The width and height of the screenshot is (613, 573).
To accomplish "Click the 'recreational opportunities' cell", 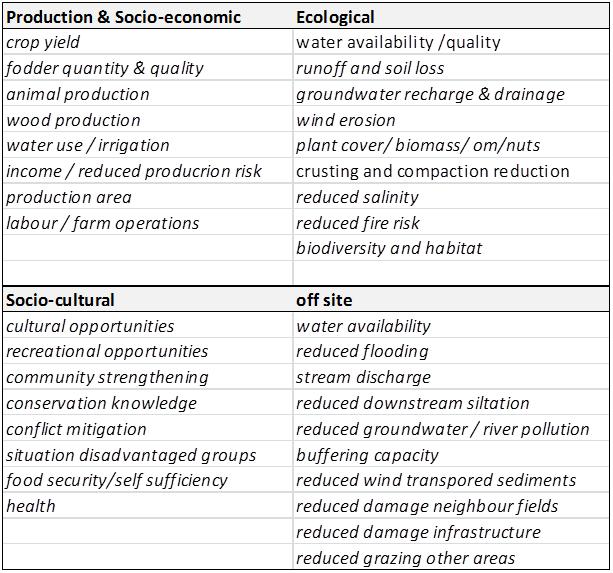I will tap(107, 351).
